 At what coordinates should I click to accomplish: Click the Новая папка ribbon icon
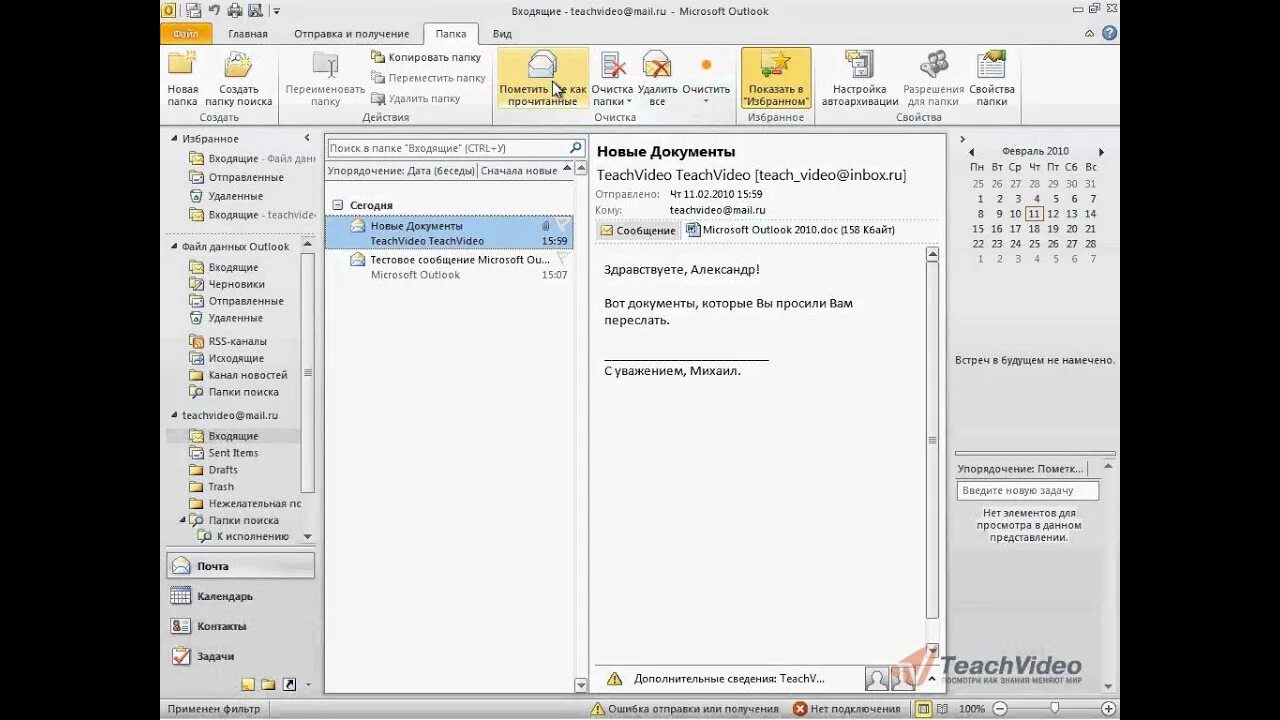point(182,79)
